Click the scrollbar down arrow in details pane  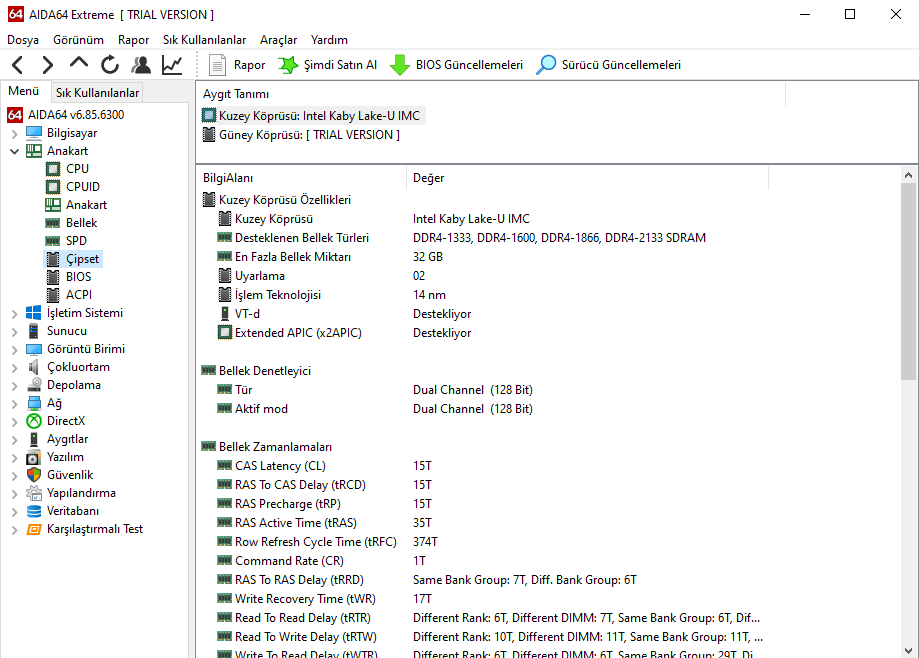point(908,650)
